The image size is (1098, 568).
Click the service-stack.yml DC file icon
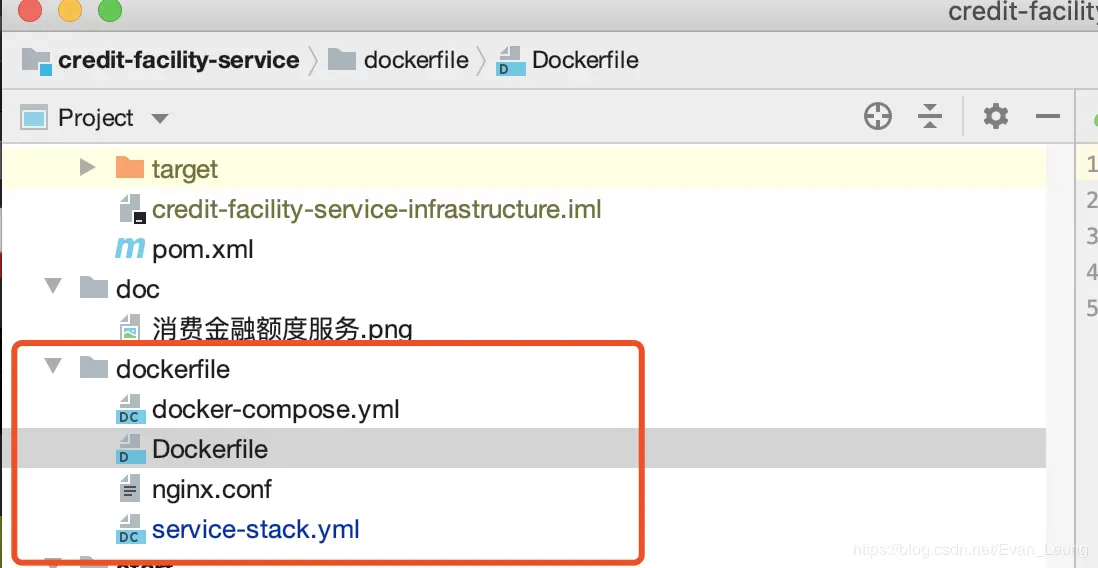[130, 529]
